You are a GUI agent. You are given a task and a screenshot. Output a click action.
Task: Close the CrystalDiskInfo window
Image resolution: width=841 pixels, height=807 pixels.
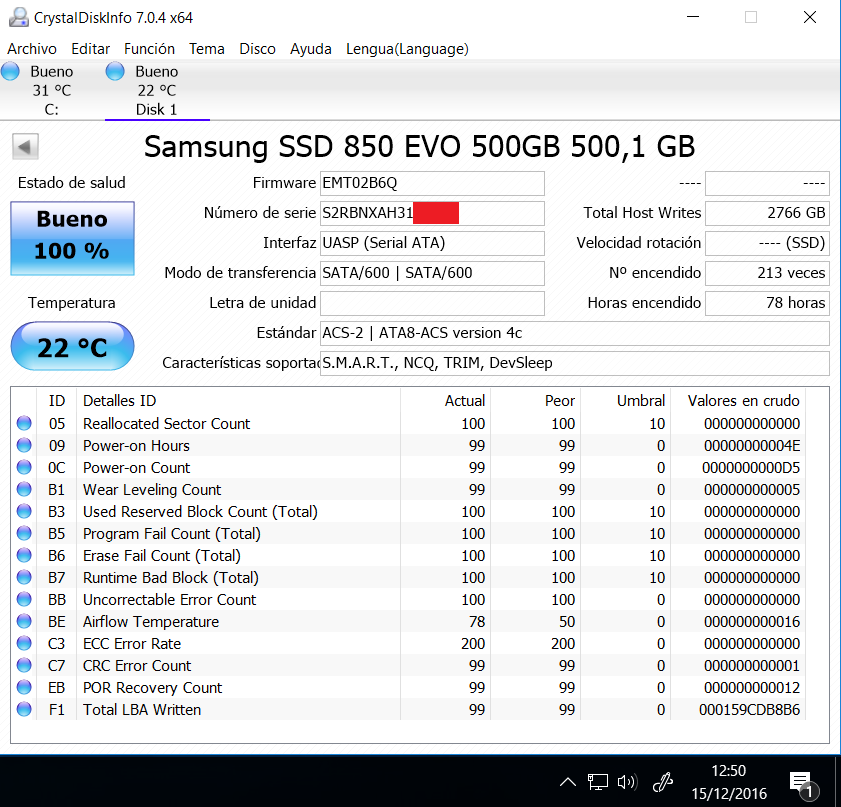[x=810, y=17]
